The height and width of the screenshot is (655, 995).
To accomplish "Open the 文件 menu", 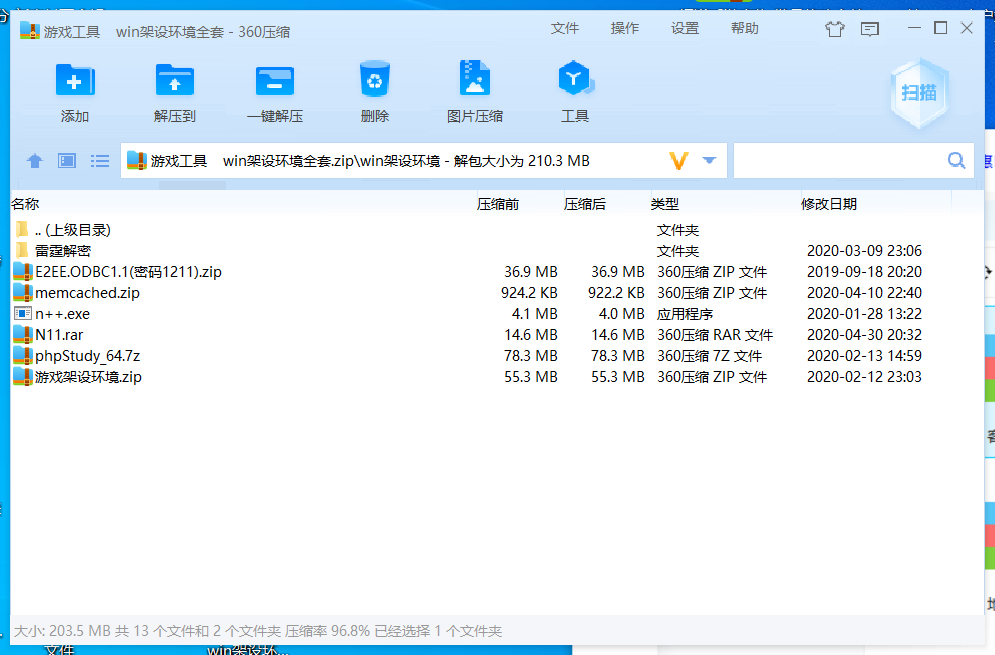I will point(565,29).
